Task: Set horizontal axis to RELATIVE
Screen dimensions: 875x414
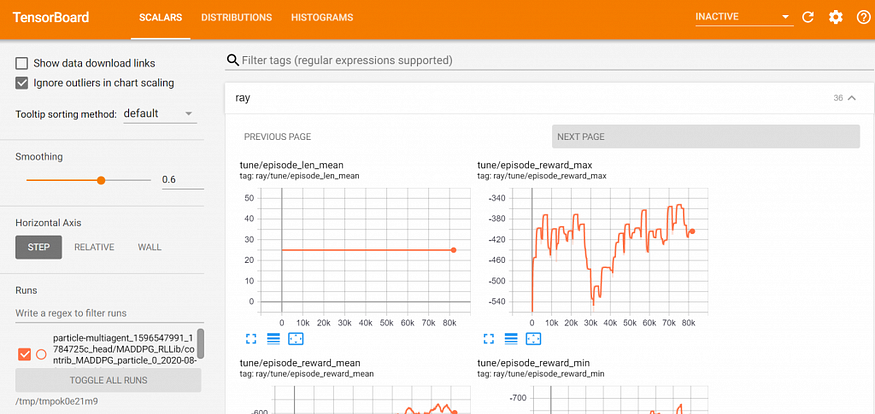Action: click(94, 247)
